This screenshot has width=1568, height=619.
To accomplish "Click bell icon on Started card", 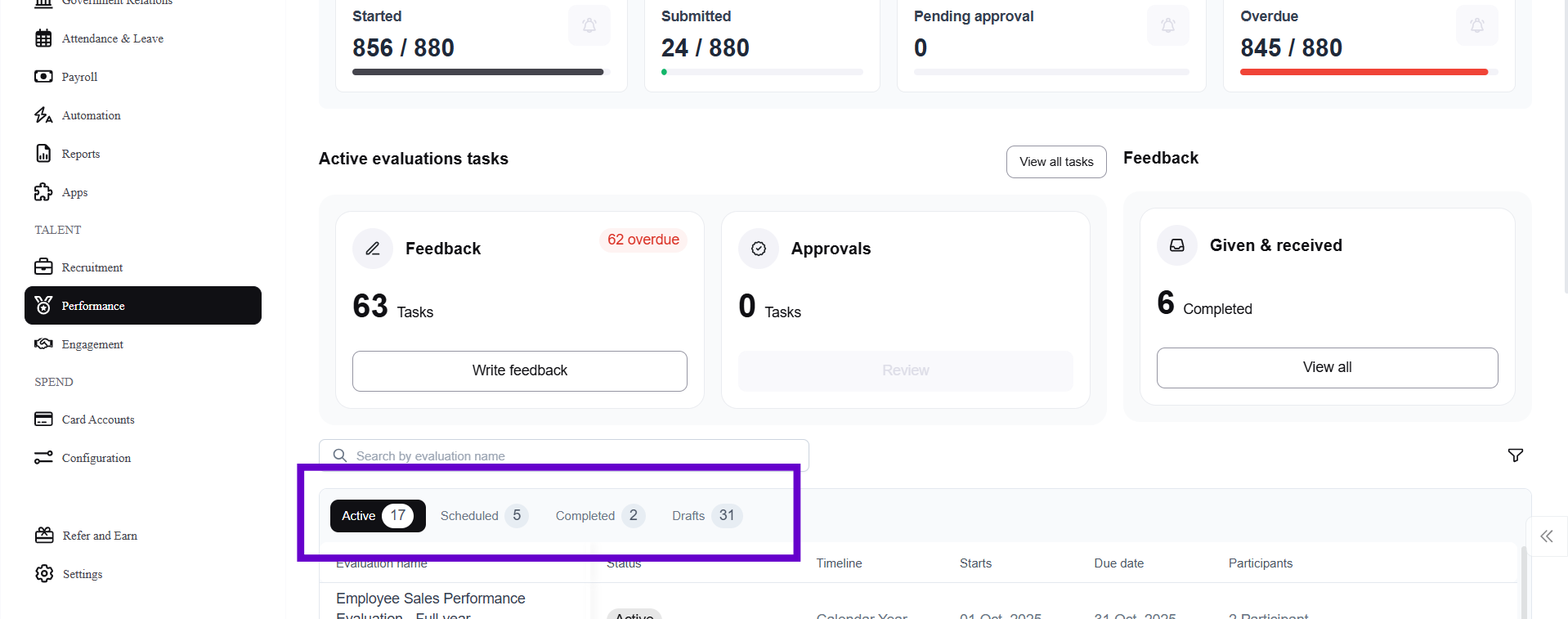I will point(589,25).
